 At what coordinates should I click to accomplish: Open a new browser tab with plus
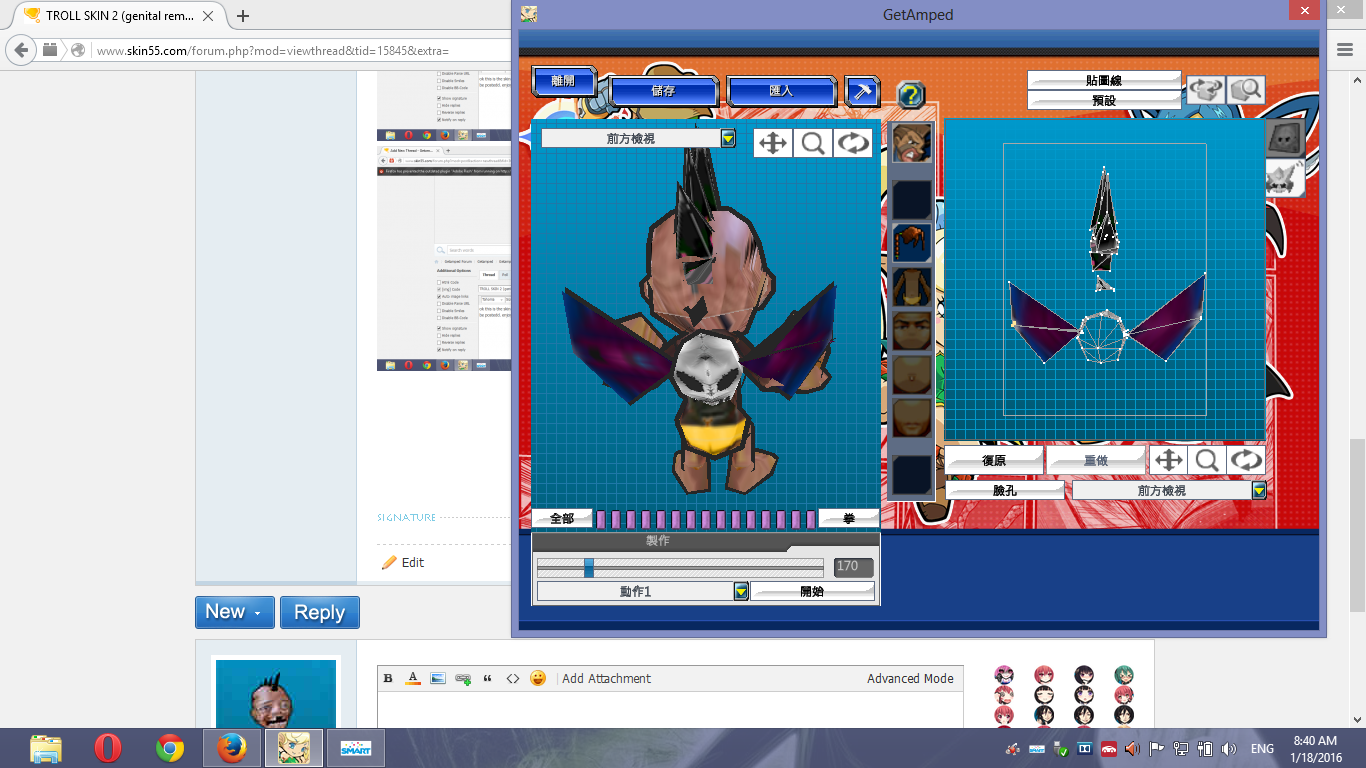243,15
